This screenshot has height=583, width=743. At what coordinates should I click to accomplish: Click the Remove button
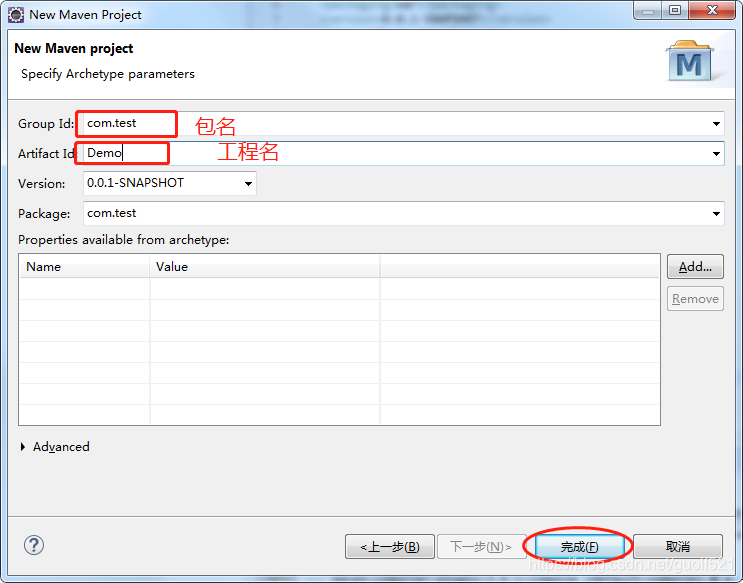pos(695,299)
